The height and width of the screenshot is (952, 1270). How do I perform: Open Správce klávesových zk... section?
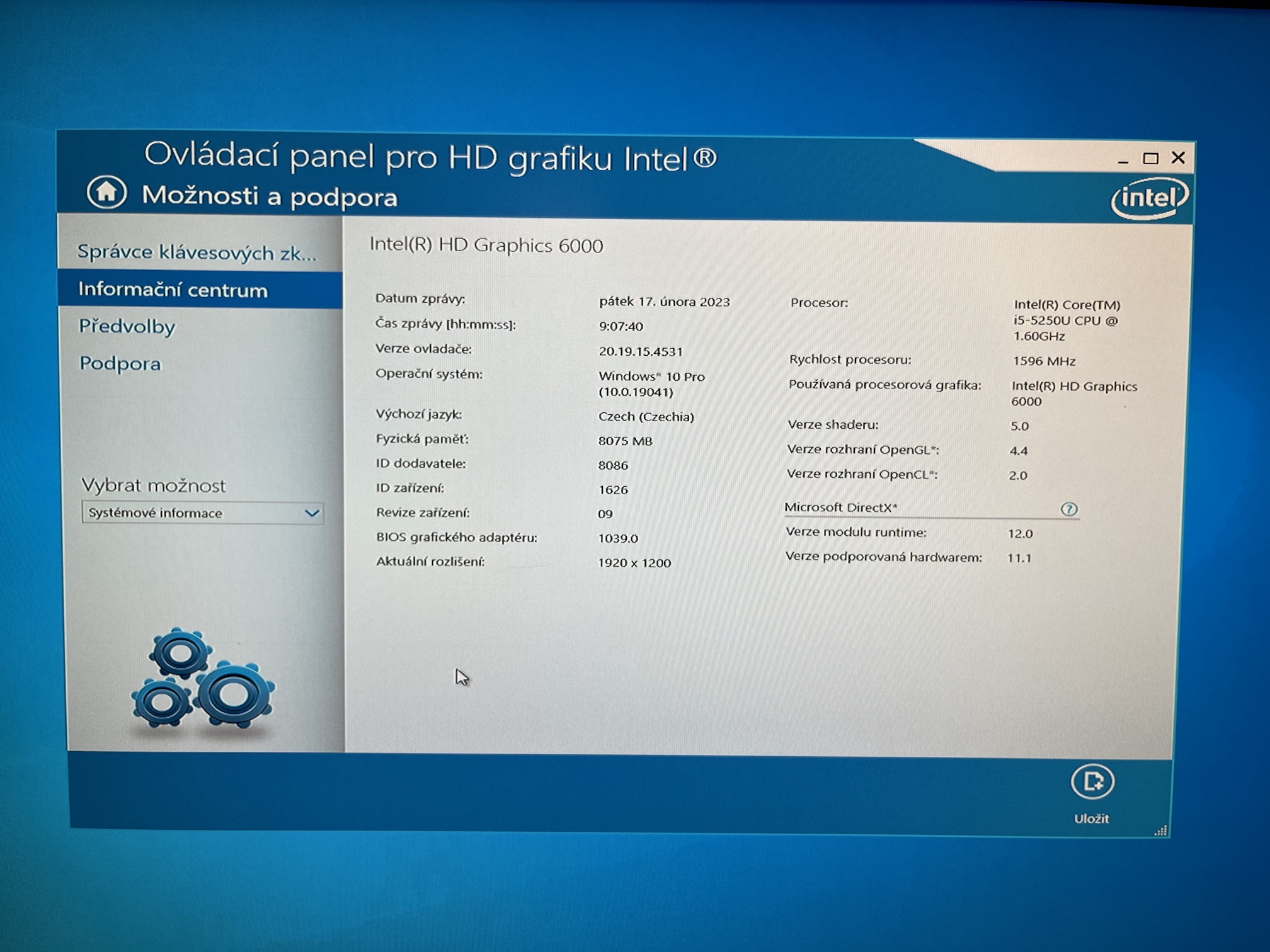(197, 252)
